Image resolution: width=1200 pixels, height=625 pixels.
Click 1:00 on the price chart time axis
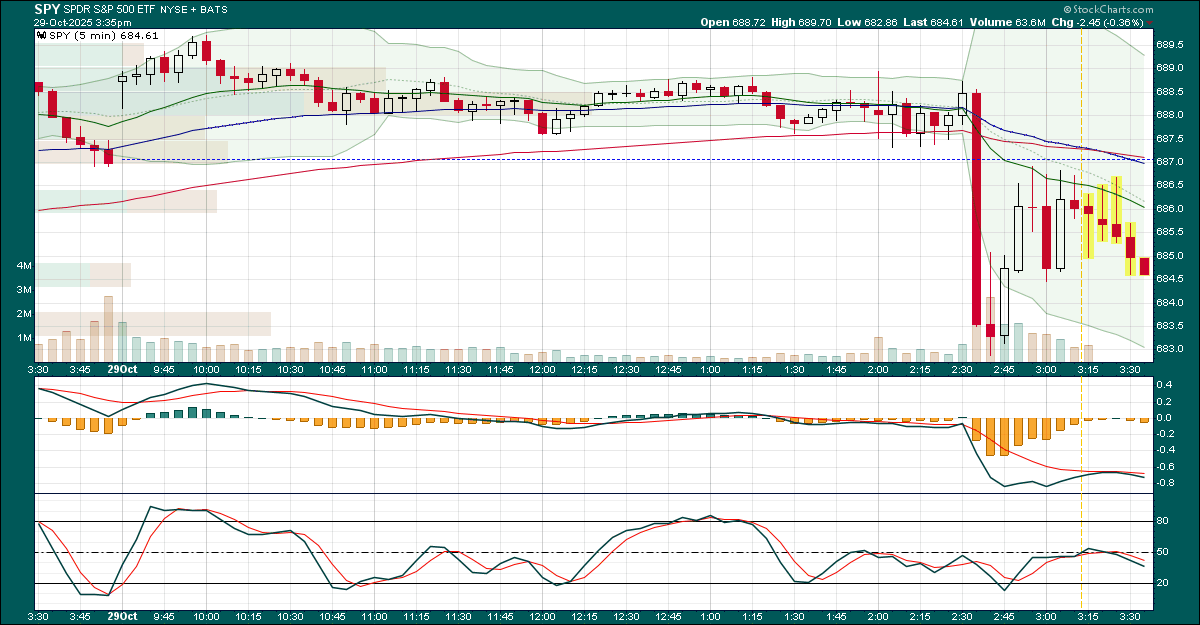coord(710,369)
